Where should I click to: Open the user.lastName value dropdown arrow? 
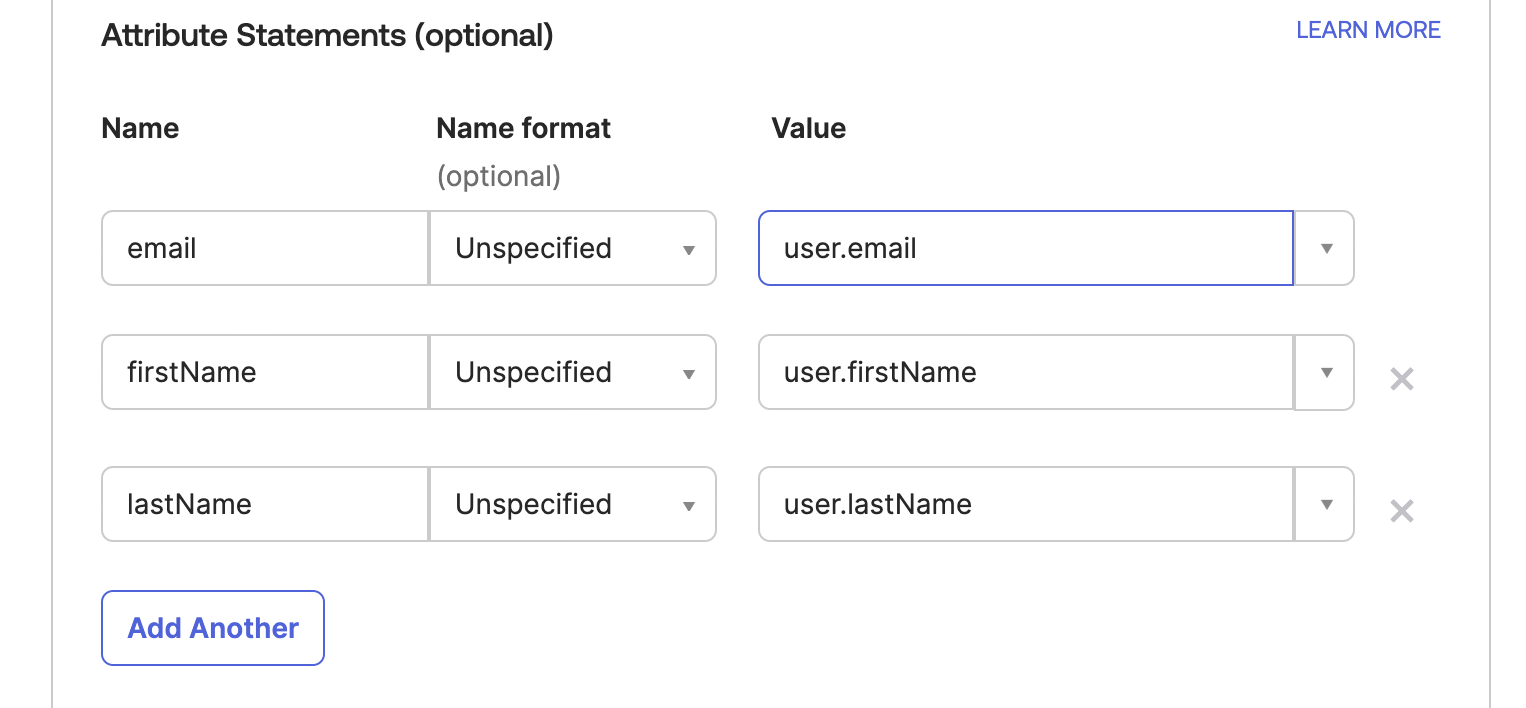1324,504
